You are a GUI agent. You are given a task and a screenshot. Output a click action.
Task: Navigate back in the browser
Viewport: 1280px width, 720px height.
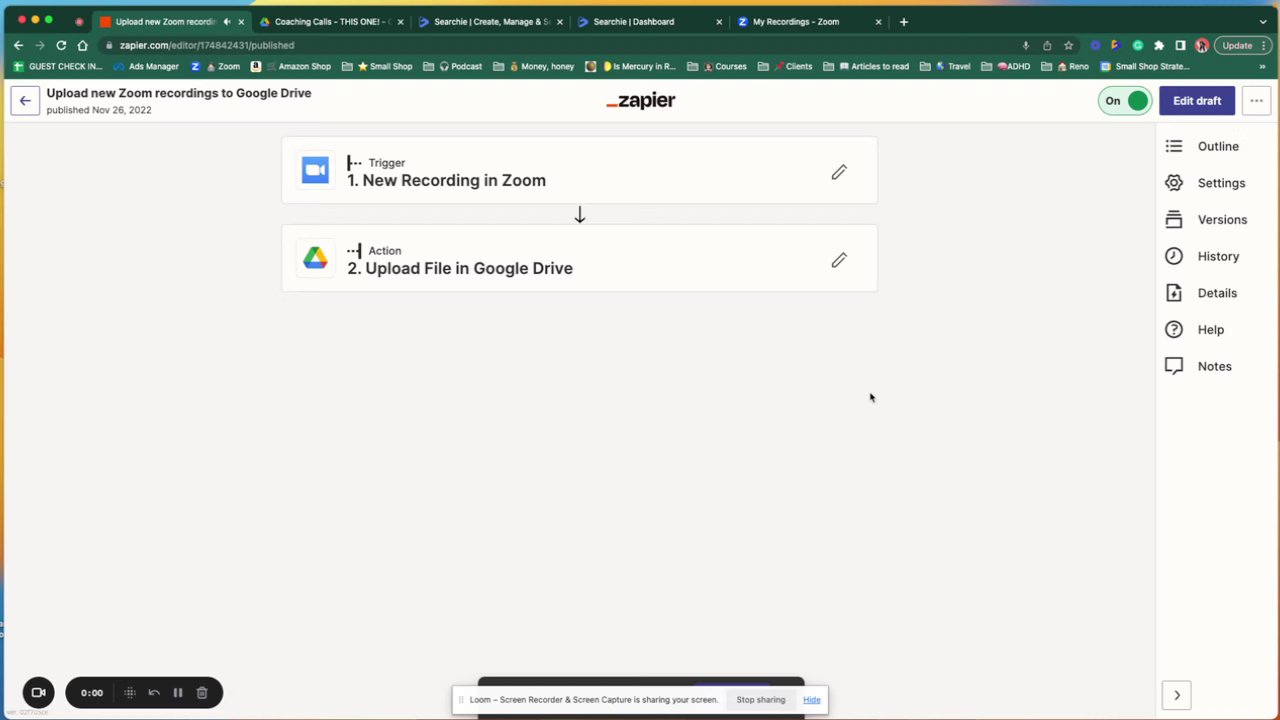pos(18,45)
